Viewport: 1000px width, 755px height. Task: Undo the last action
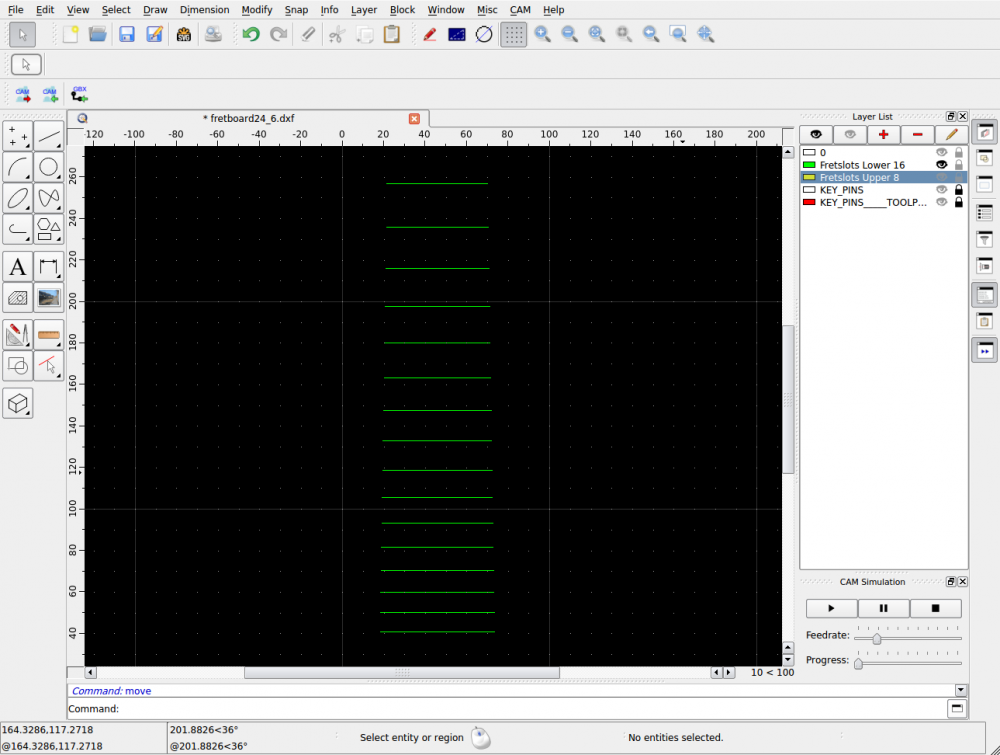tap(251, 34)
